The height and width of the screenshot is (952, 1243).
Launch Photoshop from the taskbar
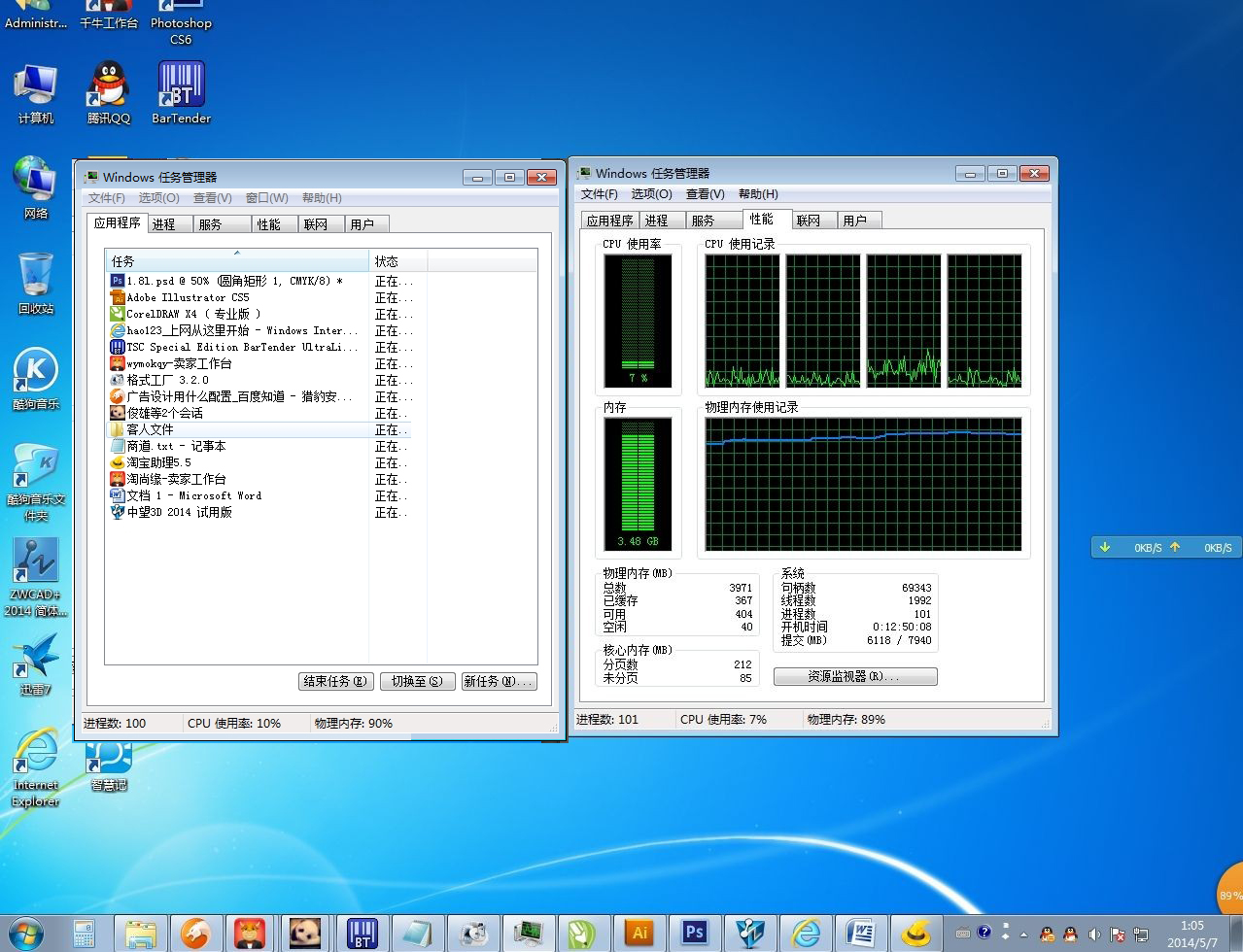click(694, 933)
